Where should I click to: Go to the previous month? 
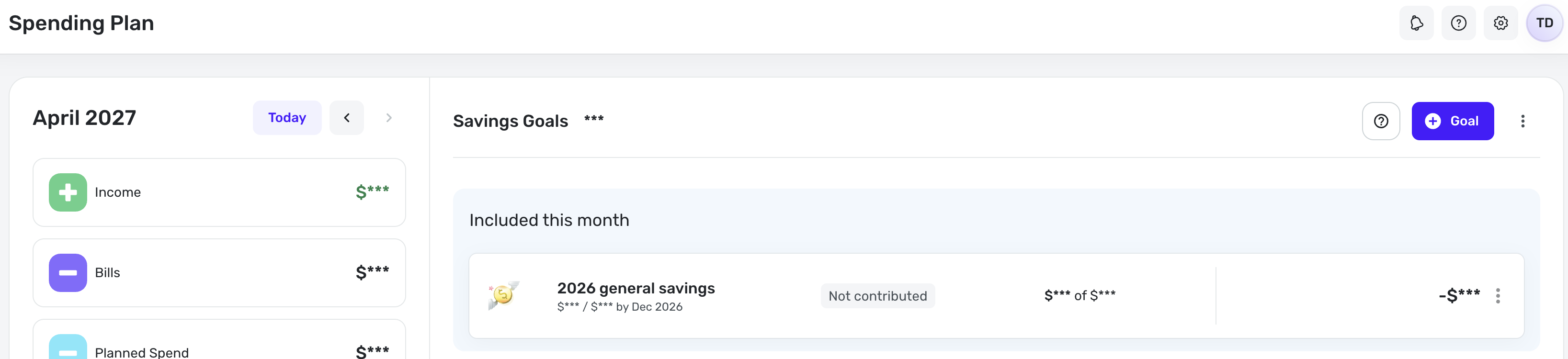pyautogui.click(x=346, y=118)
